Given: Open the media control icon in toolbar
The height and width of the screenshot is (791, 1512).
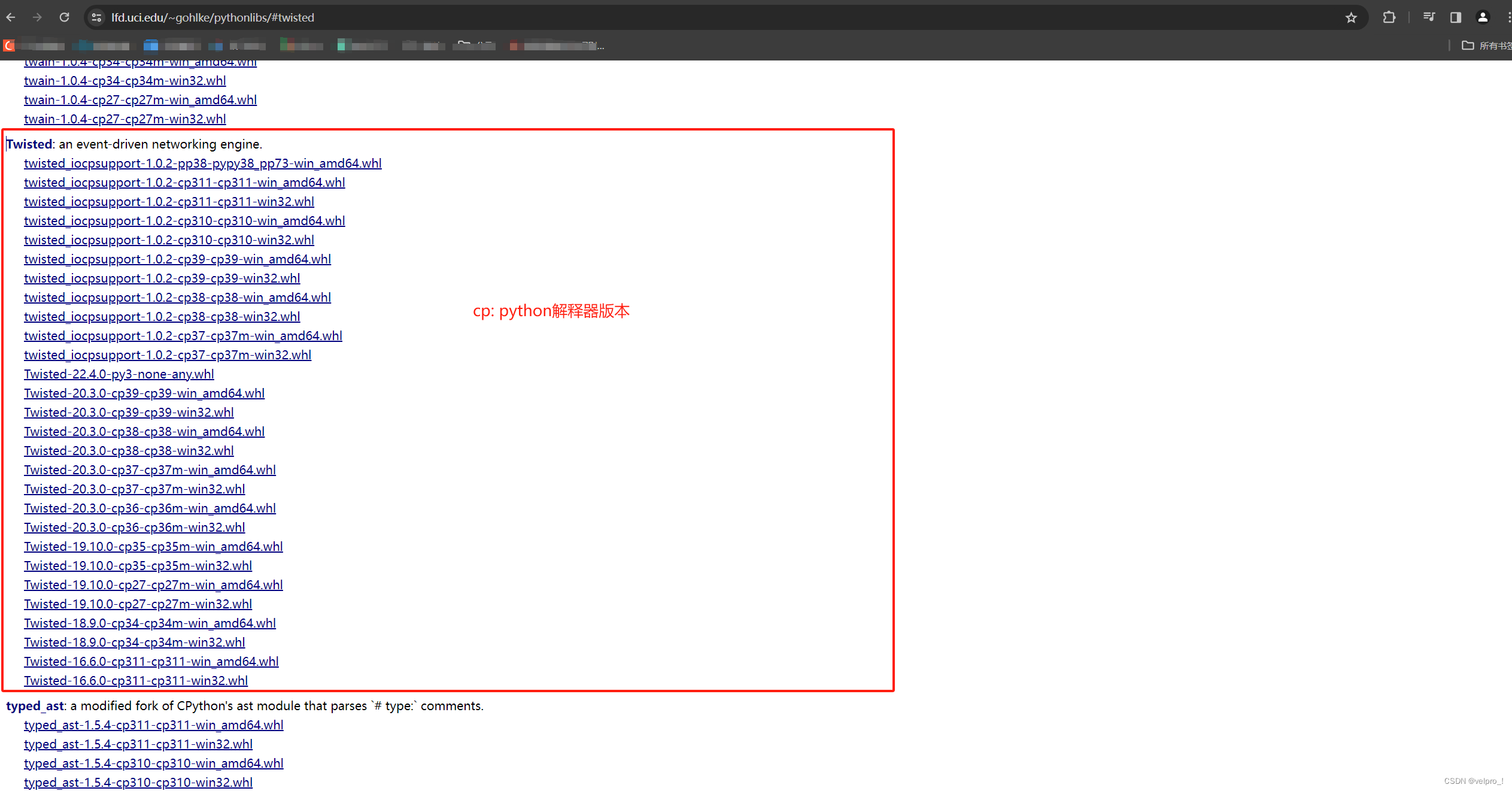Looking at the screenshot, I should pos(1429,17).
